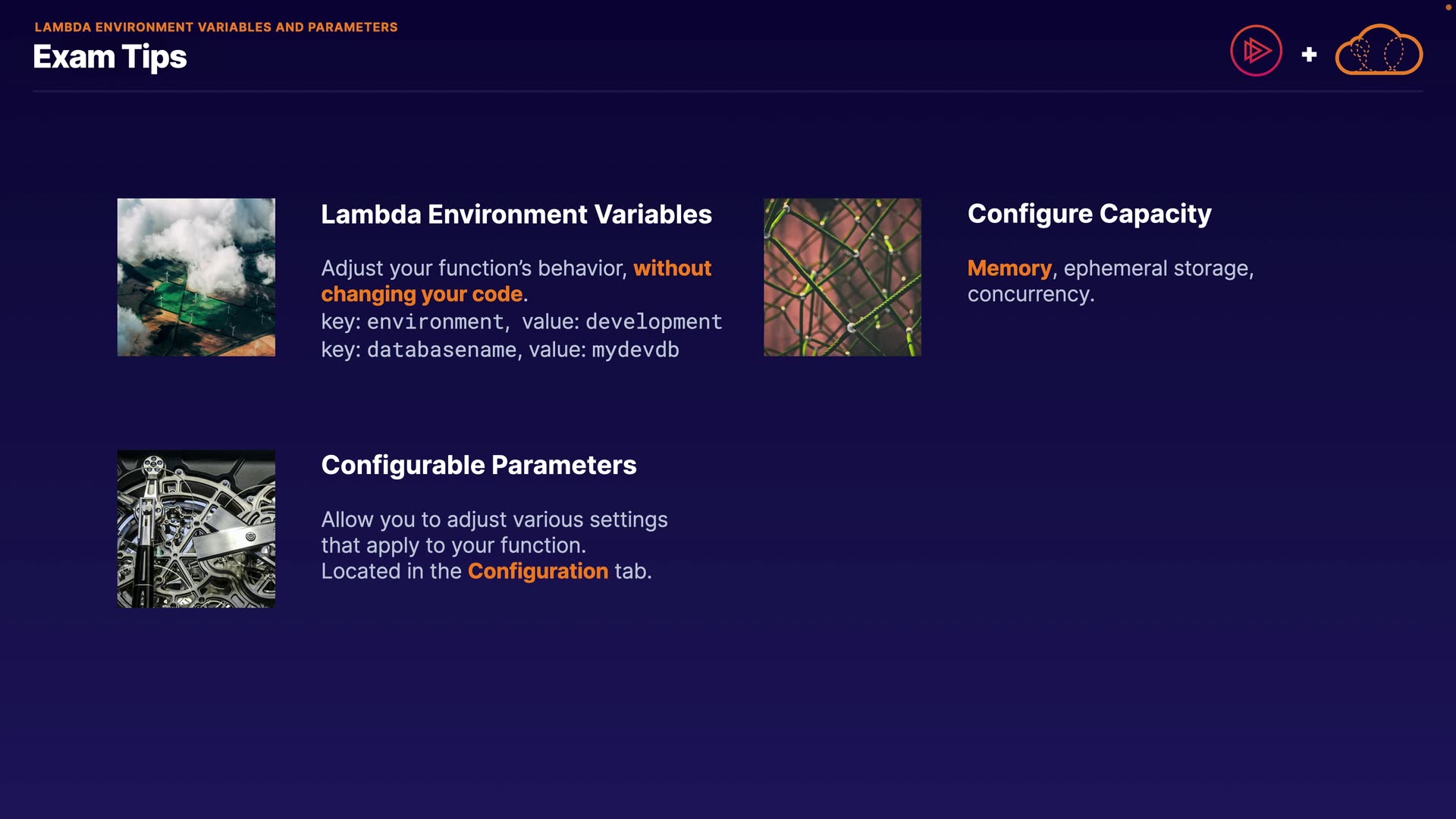Click the Allow you to adjust various settings text
Screen dimensions: 1456x819
click(x=494, y=519)
